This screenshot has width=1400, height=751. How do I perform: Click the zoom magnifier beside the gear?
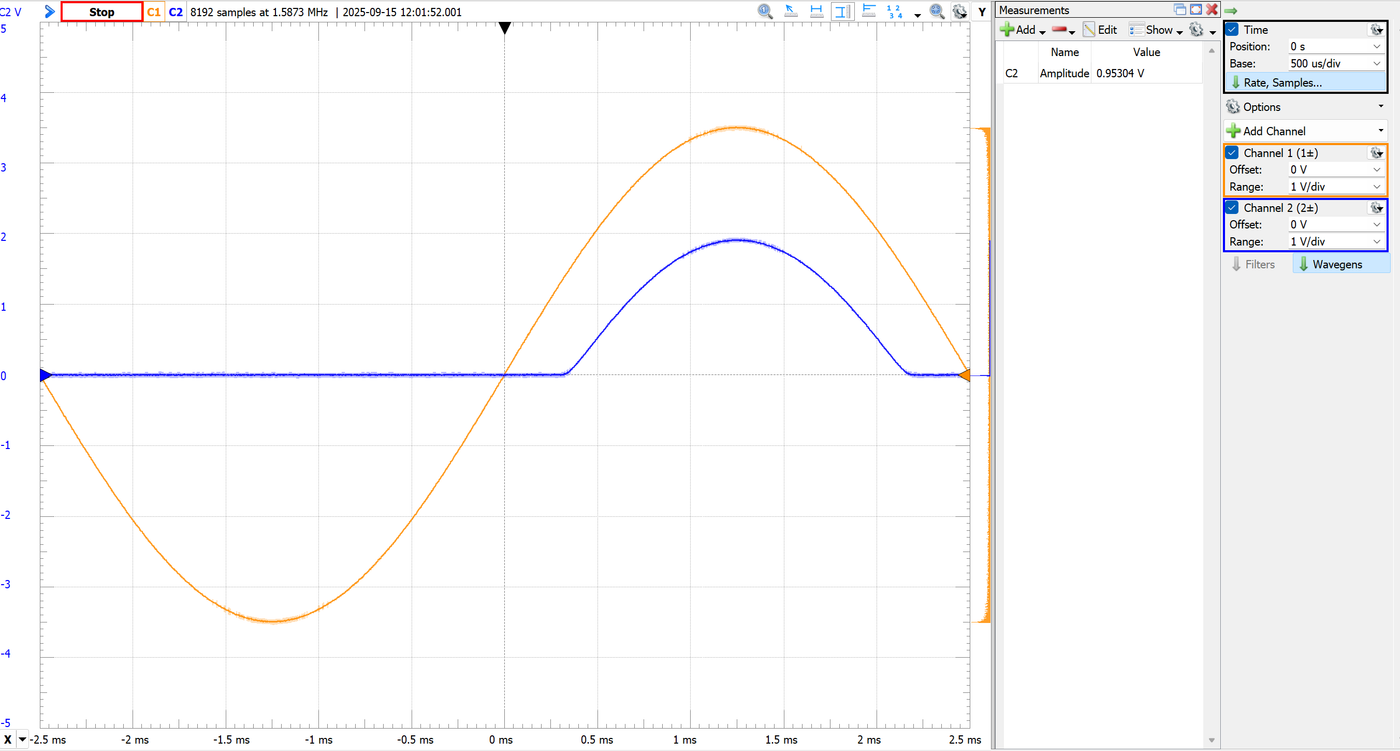(937, 11)
